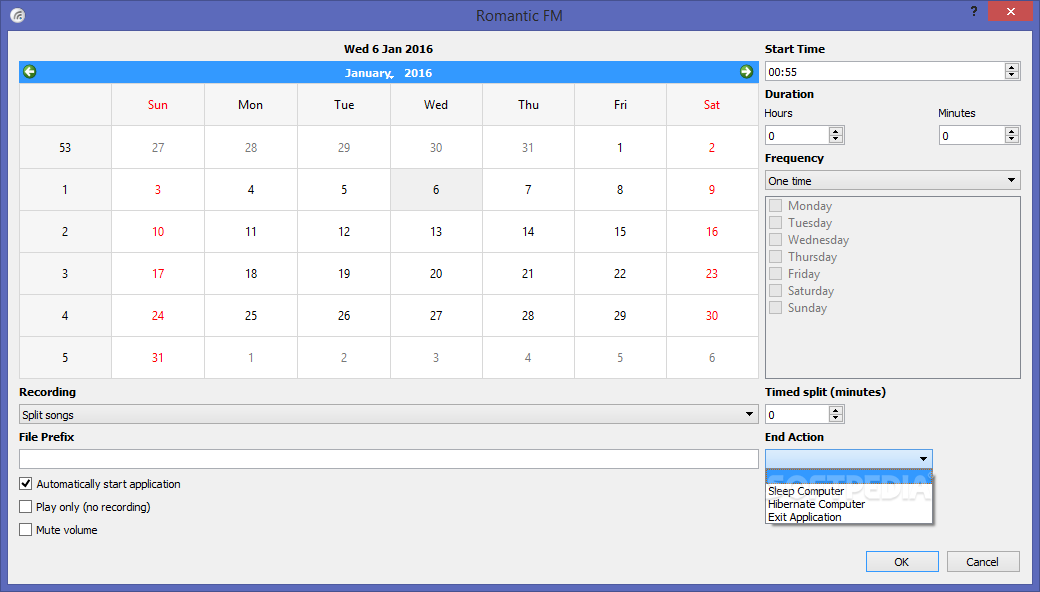Click into the File Prefix field
Image resolution: width=1040 pixels, height=592 pixels.
389,459
